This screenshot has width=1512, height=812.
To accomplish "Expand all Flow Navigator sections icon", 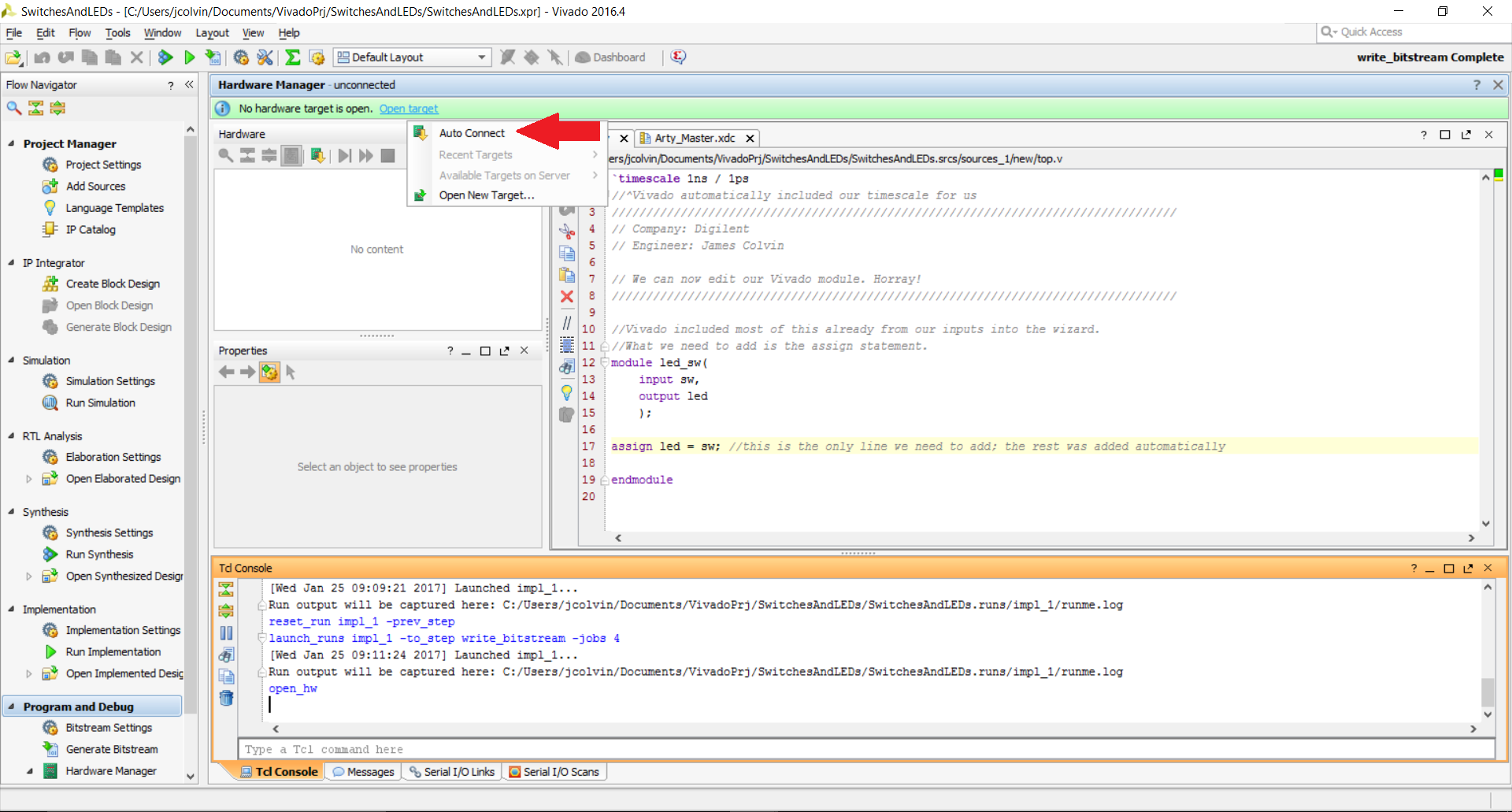I will click(x=57, y=108).
